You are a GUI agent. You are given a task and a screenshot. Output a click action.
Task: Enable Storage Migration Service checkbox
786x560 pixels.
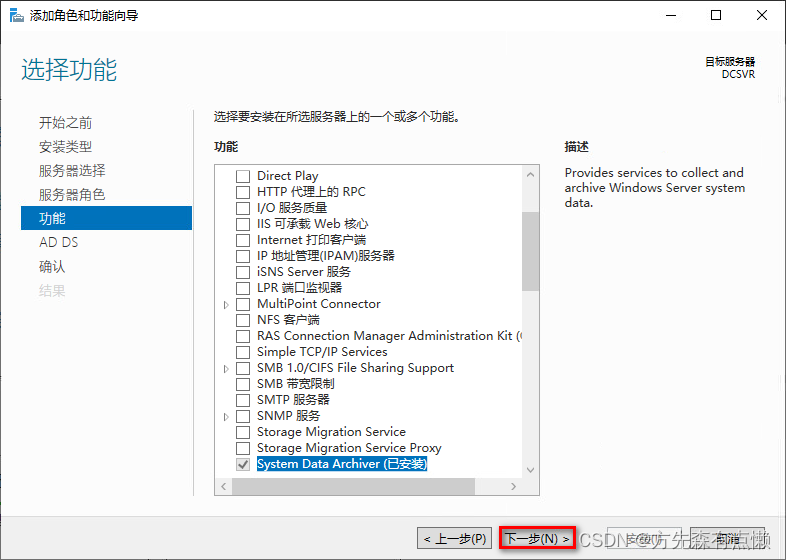[x=243, y=432]
